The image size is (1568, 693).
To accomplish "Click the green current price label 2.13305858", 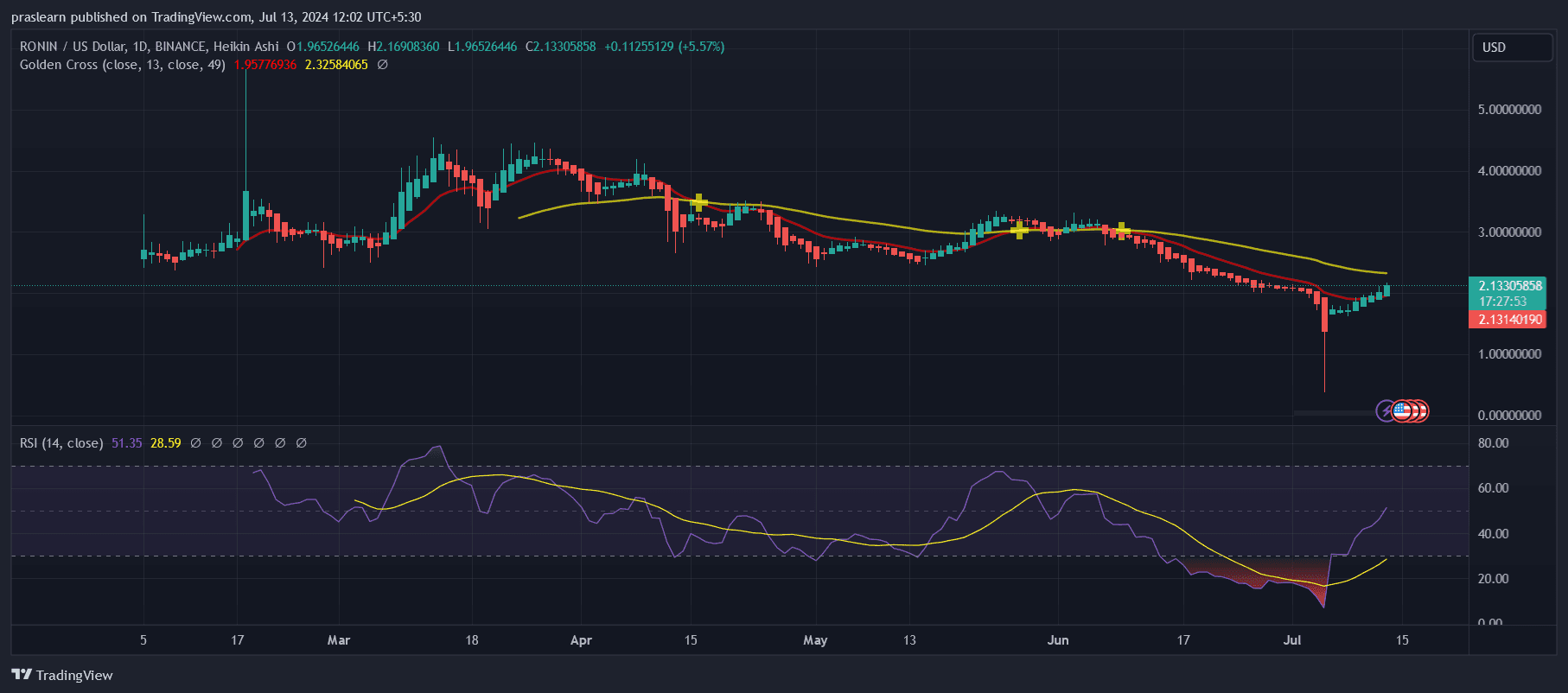I will (x=1510, y=285).
